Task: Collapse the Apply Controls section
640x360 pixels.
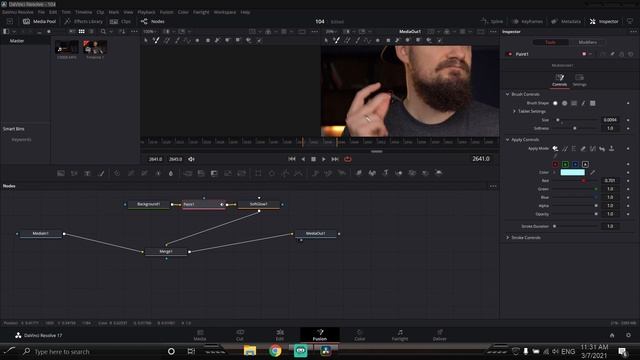Action: click(x=507, y=140)
